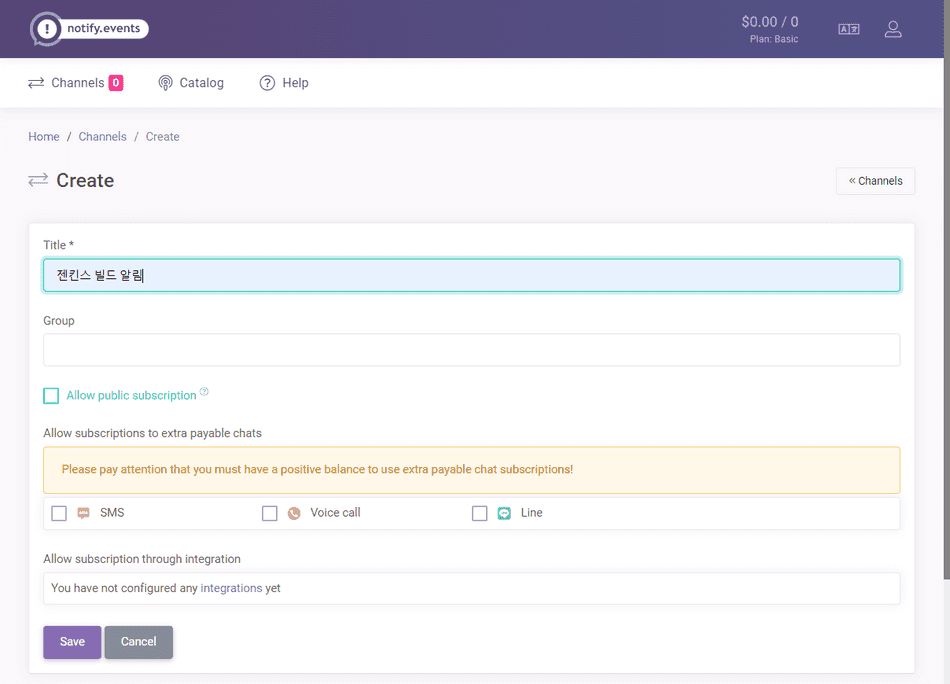Tick the Line checkbox
The width and height of the screenshot is (950, 684).
[x=479, y=513]
